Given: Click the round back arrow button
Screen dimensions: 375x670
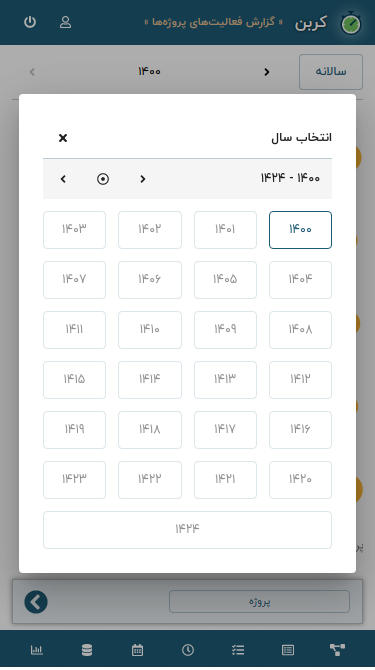Looking at the screenshot, I should tap(36, 602).
